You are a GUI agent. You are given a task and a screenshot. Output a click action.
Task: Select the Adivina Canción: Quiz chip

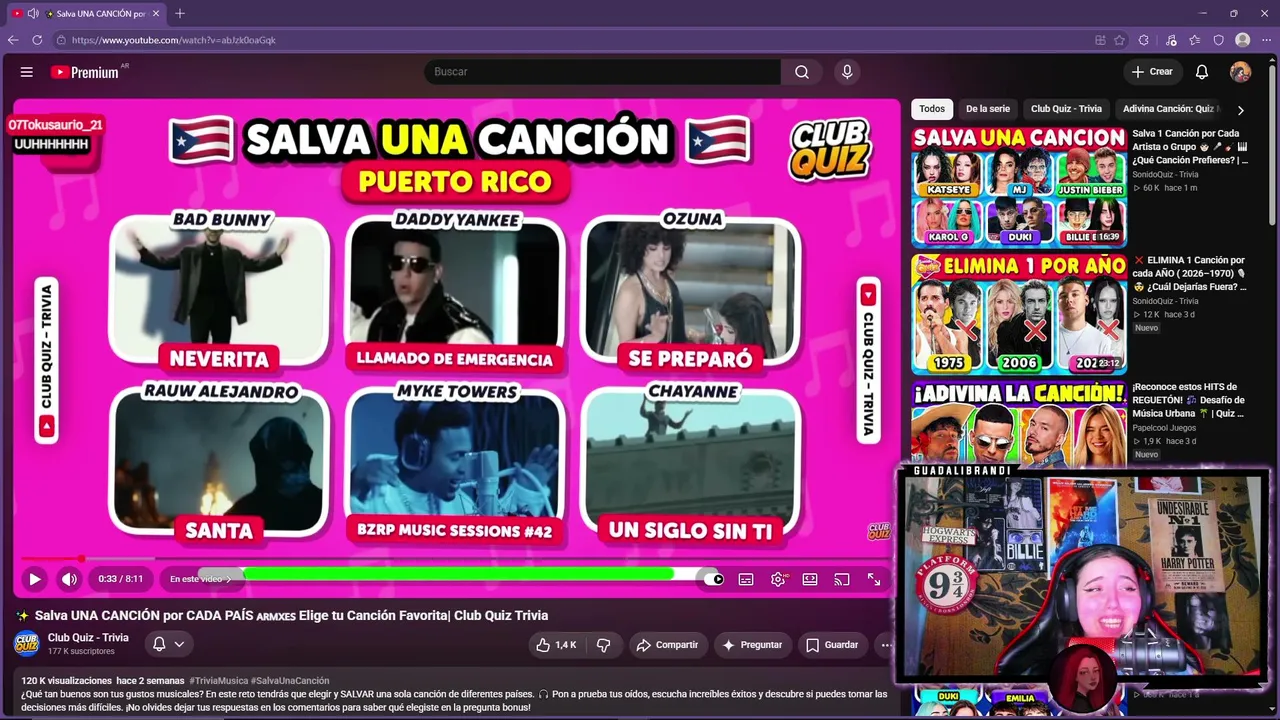tap(1169, 109)
